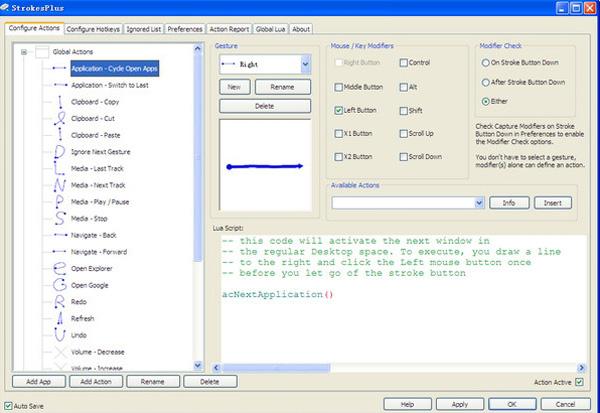Click the gesture icon beside Refresh
The image size is (600, 413).
tap(60, 318)
